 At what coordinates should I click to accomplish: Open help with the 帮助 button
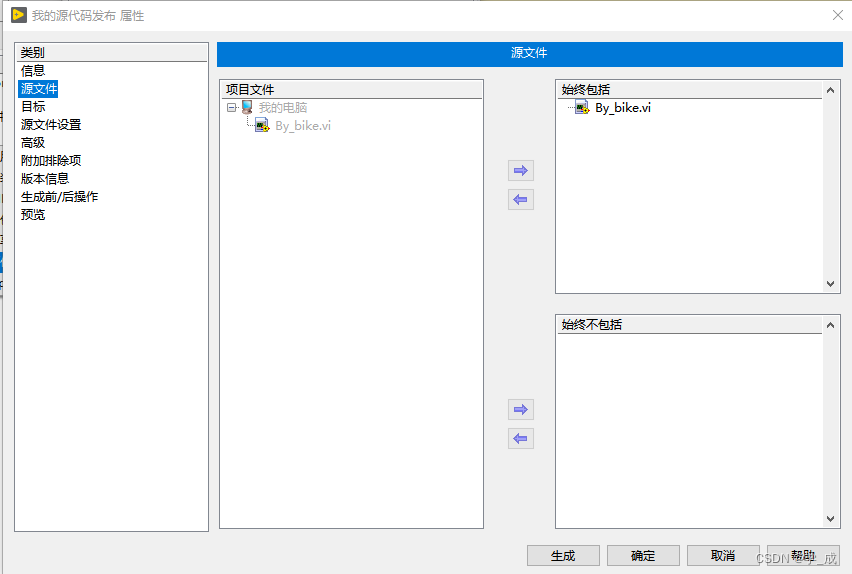pos(803,556)
